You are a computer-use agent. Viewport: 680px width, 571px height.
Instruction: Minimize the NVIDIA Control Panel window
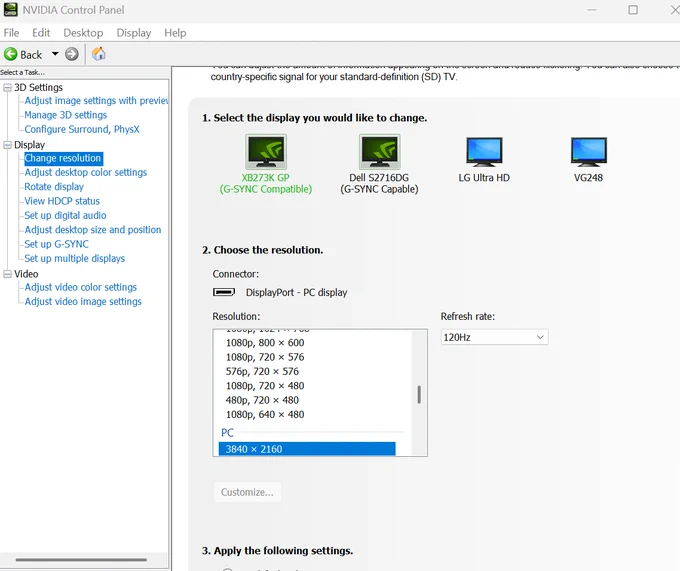(592, 10)
